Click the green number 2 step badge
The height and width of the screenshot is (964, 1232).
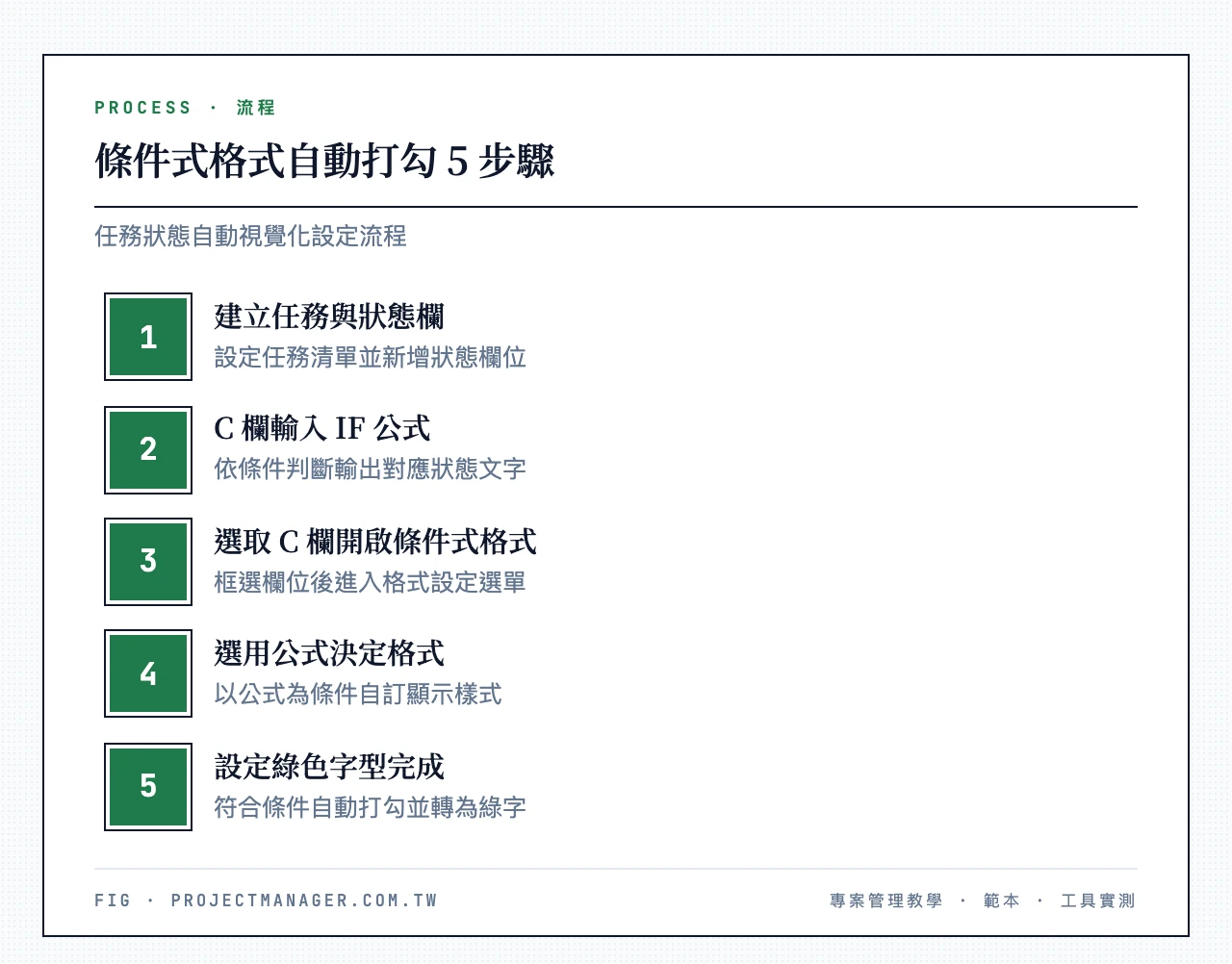click(x=148, y=449)
